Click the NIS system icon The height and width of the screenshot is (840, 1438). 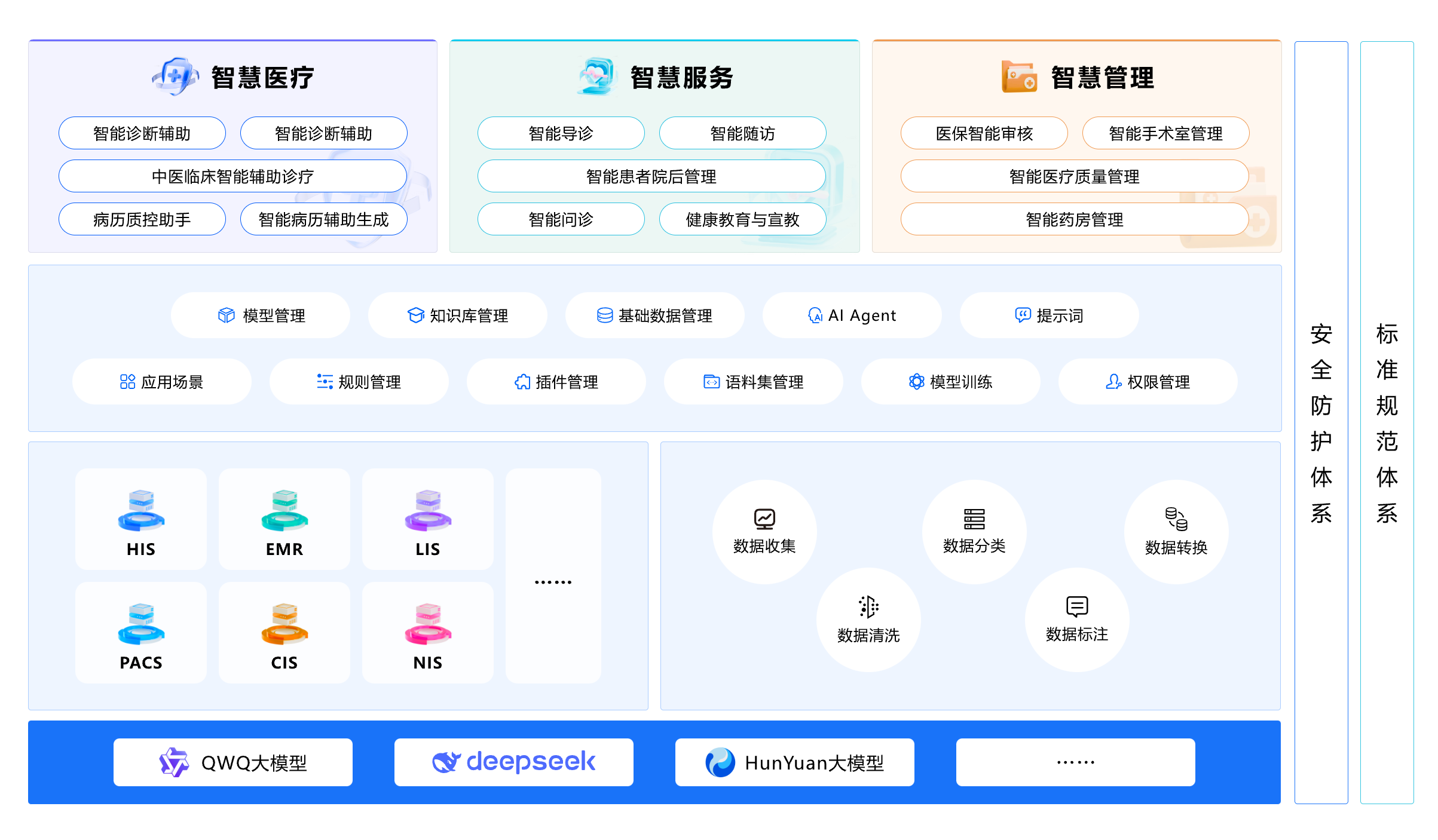point(428,624)
